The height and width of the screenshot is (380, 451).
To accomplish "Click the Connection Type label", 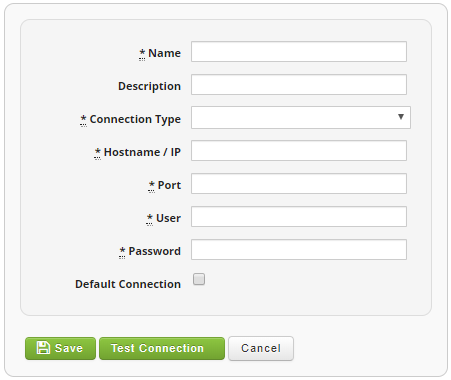I will 135,119.
